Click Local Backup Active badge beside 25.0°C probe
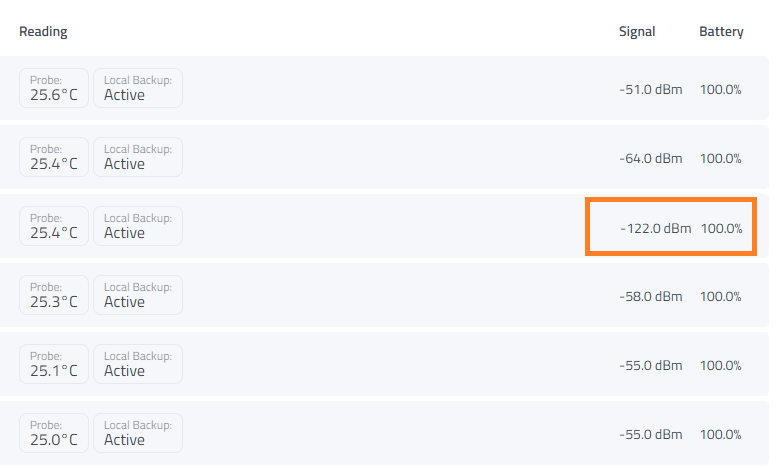 point(138,433)
